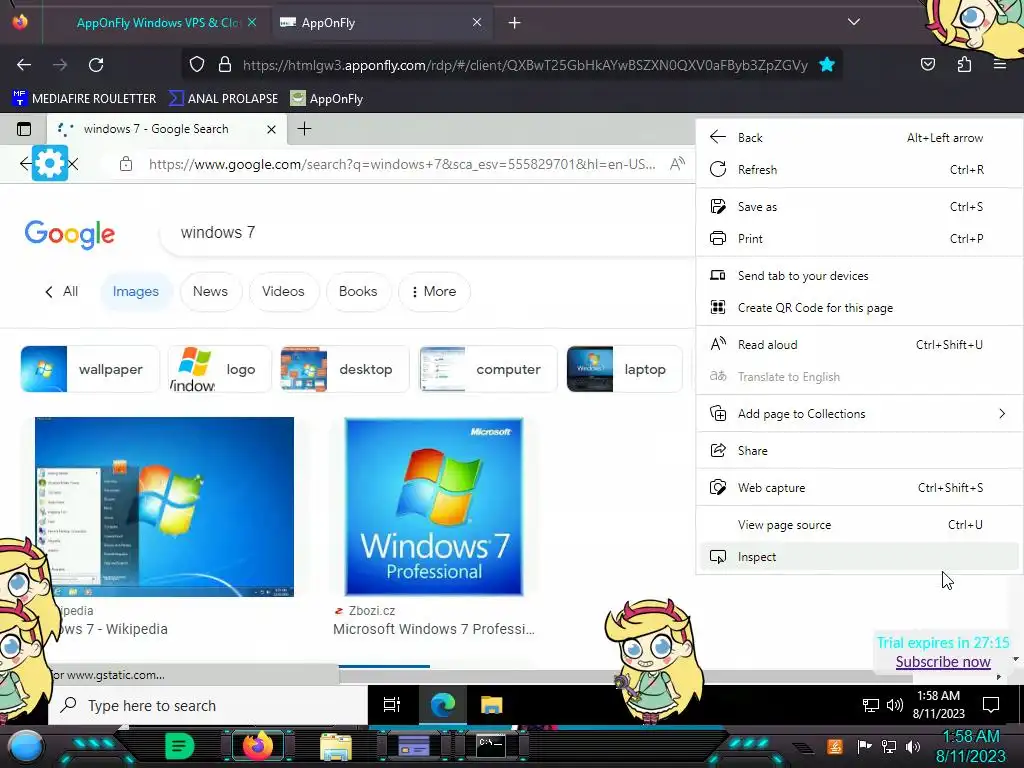1024x768 pixels.
Task: Switch to AppOnFly Windows VPS tab
Action: pyautogui.click(x=157, y=23)
